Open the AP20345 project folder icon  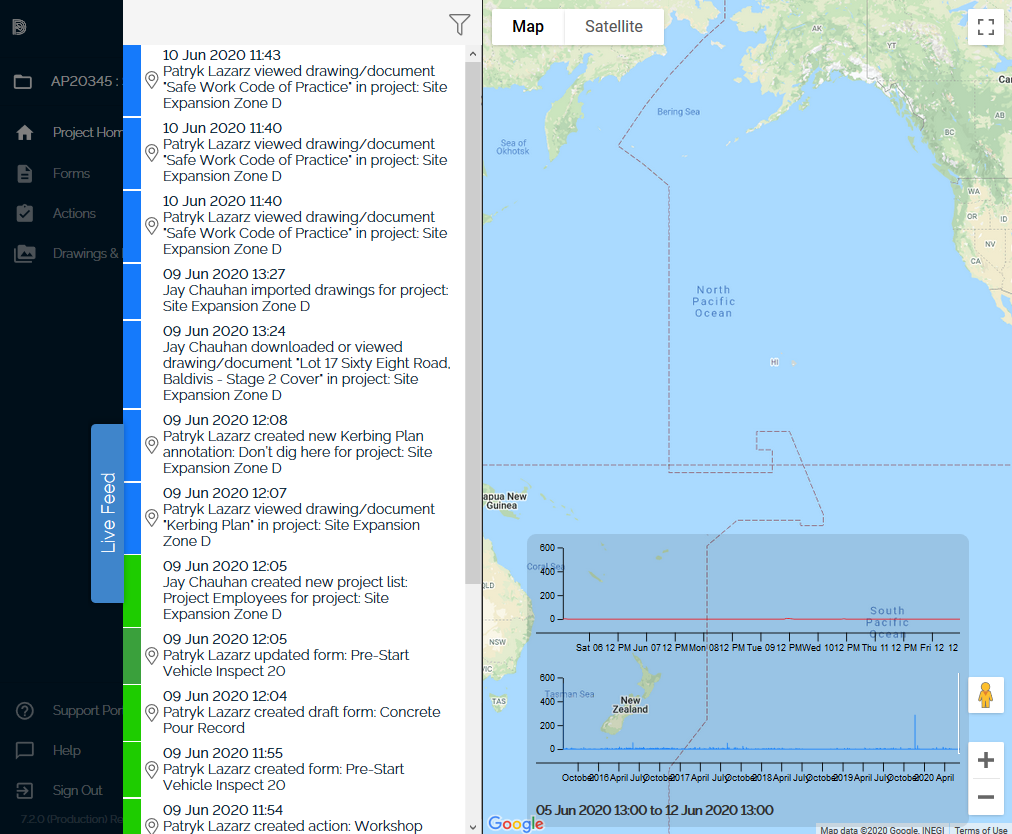(23, 81)
